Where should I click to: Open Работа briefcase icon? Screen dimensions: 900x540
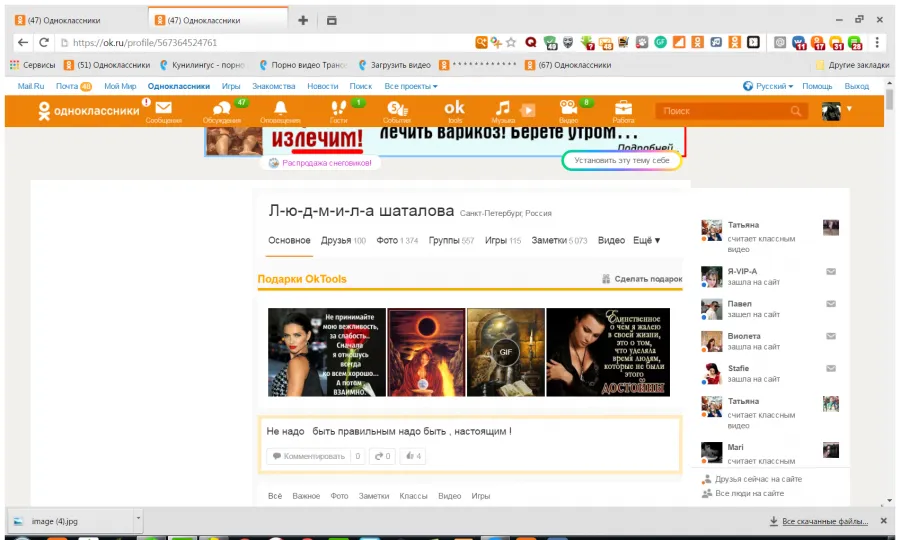(x=623, y=108)
